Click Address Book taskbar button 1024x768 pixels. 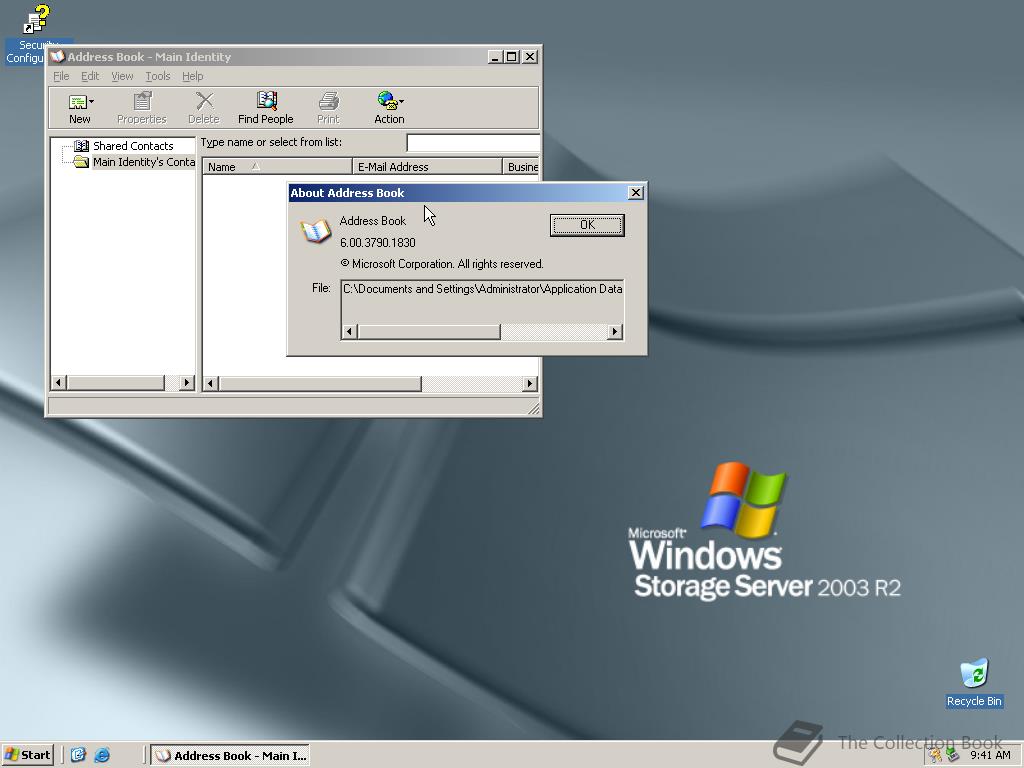tap(230, 756)
